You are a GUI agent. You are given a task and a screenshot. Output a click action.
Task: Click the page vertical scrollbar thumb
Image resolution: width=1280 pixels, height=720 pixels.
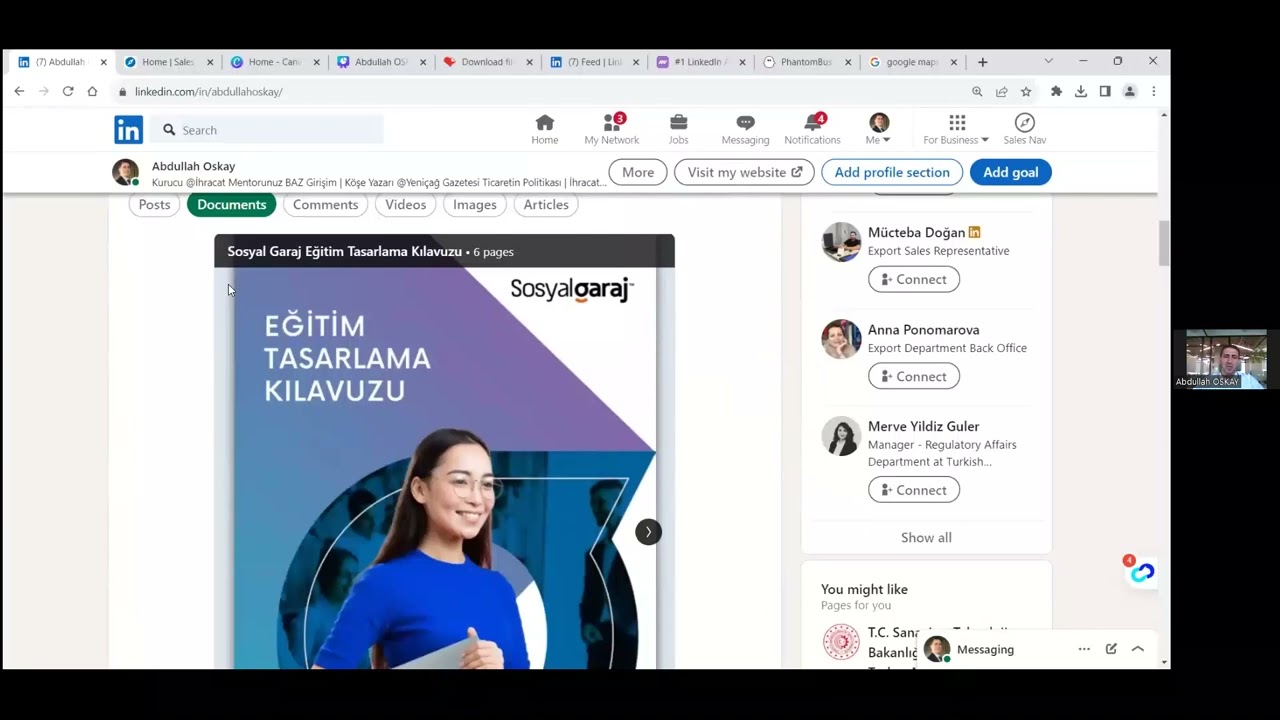pos(1163,243)
